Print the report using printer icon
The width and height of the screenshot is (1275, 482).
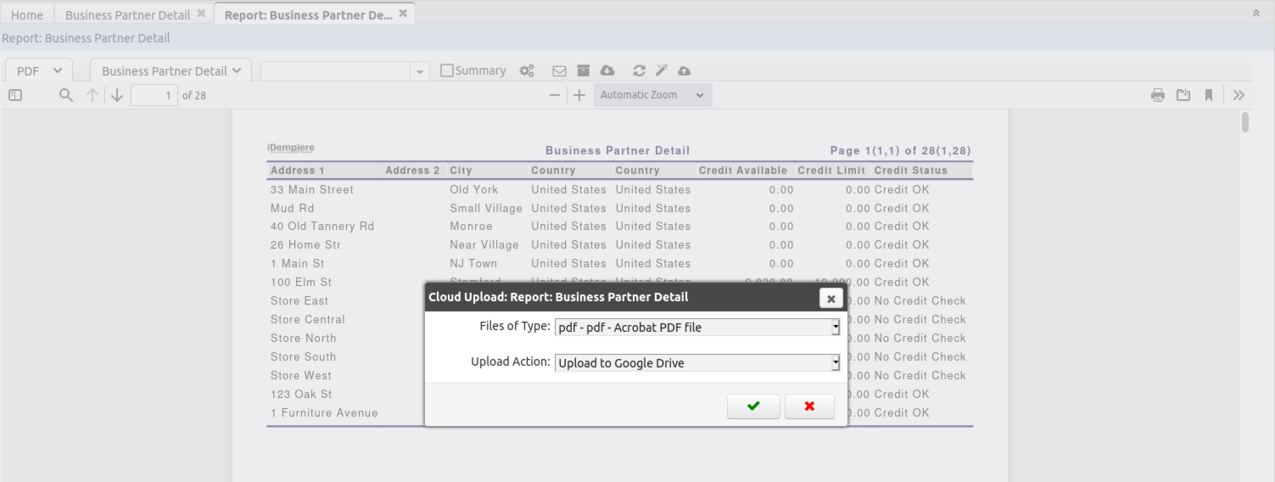point(1158,95)
